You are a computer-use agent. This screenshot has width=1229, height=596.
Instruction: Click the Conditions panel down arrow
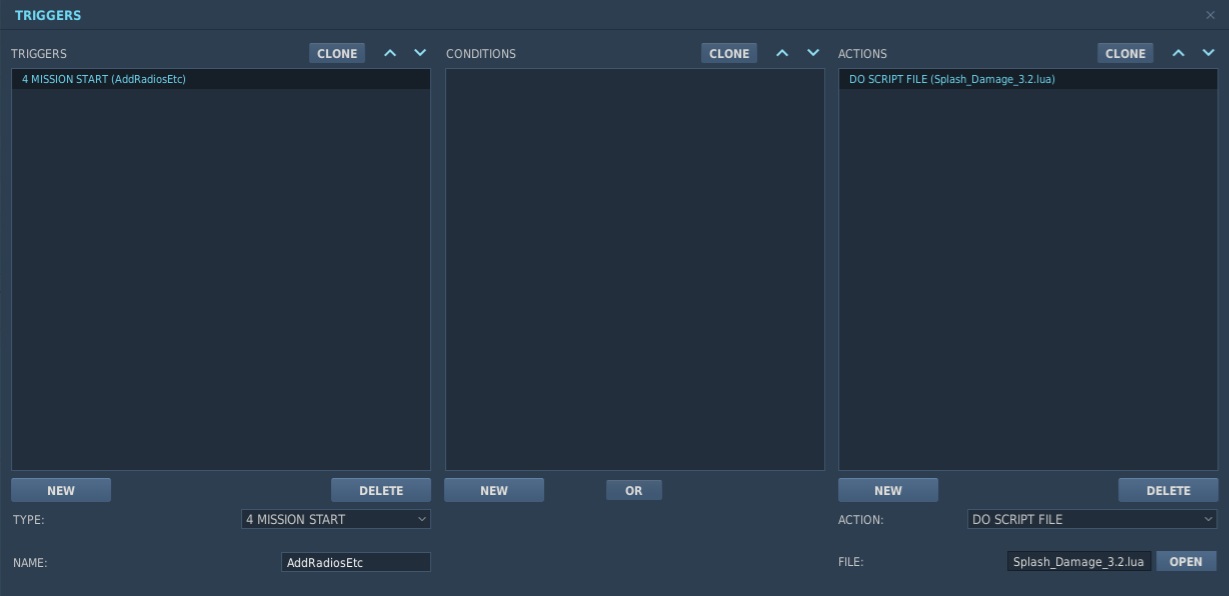(x=813, y=53)
